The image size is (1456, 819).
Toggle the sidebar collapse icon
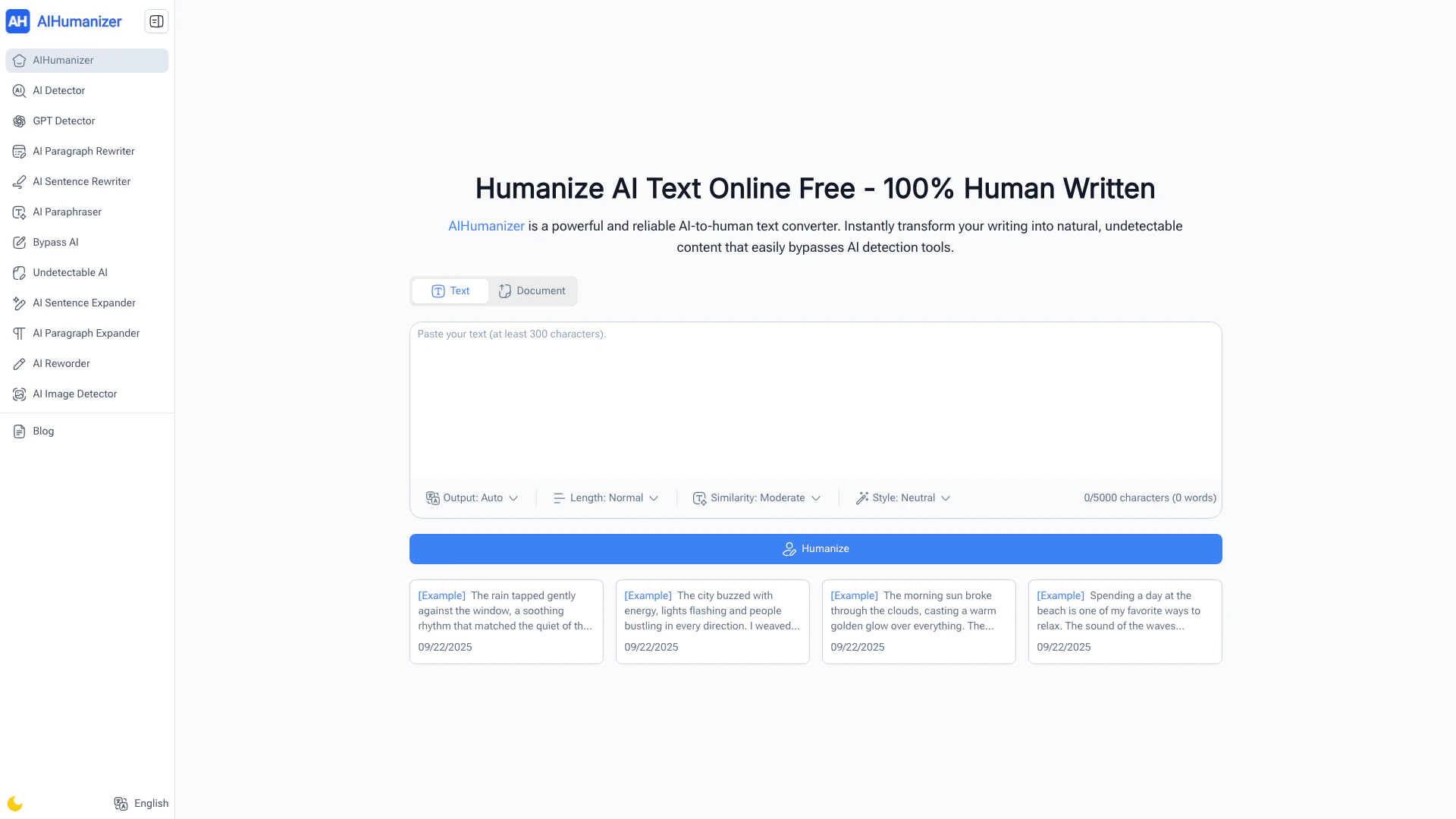[x=156, y=21]
